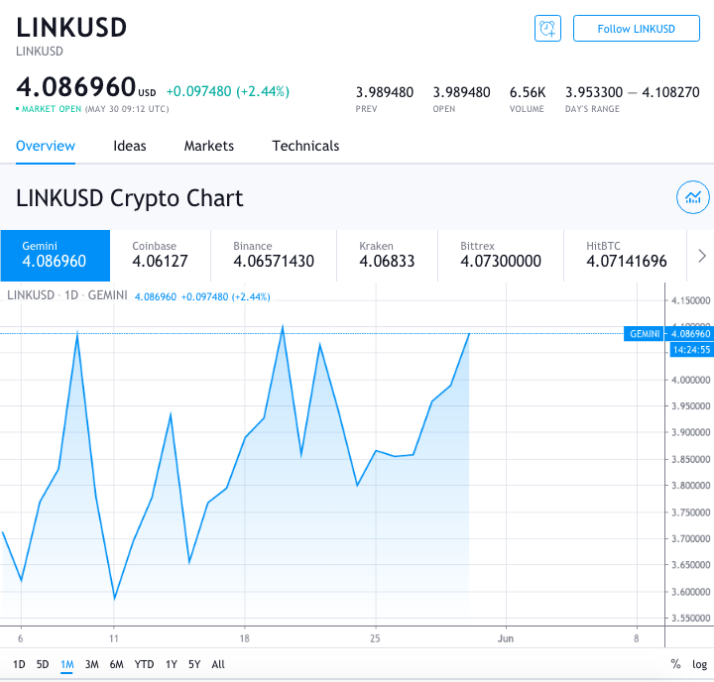
Task: Select the Bittrex exchange price
Action: coord(500,255)
